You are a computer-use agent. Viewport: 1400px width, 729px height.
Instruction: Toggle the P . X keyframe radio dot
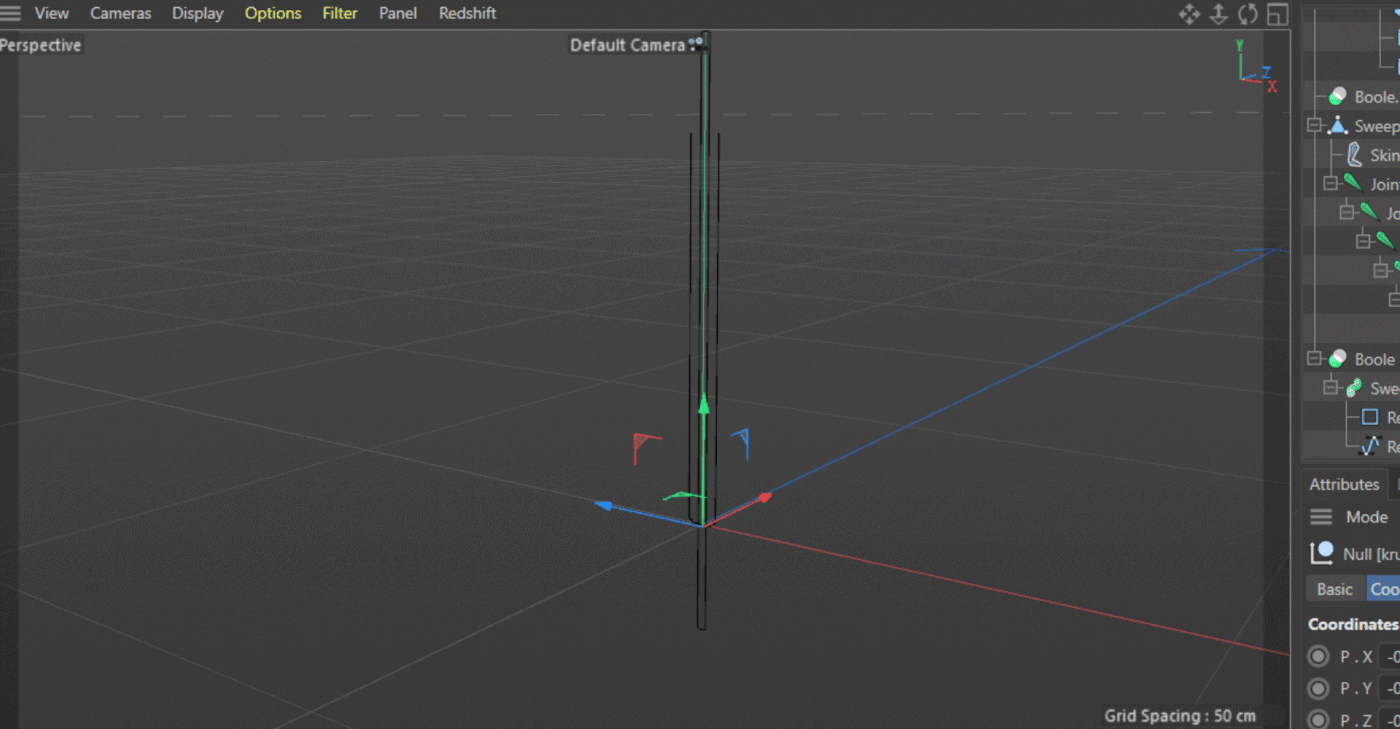click(1319, 657)
